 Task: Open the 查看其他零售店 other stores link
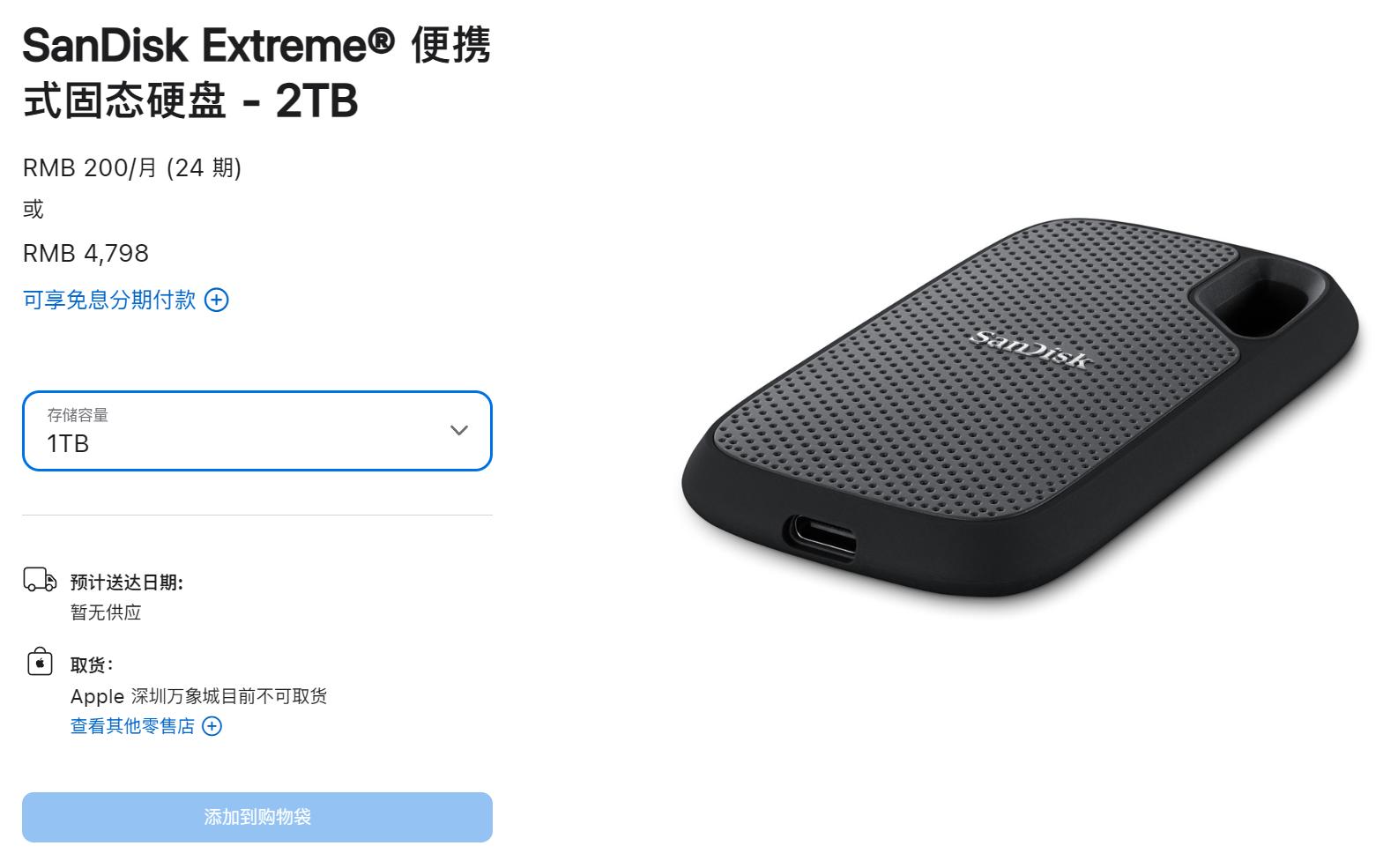132,726
